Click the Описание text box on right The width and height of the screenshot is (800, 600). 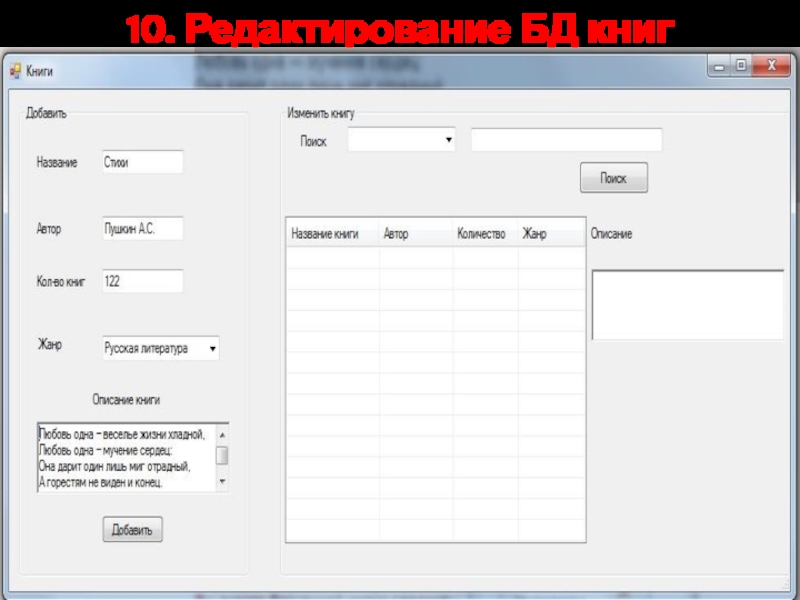tap(687, 305)
